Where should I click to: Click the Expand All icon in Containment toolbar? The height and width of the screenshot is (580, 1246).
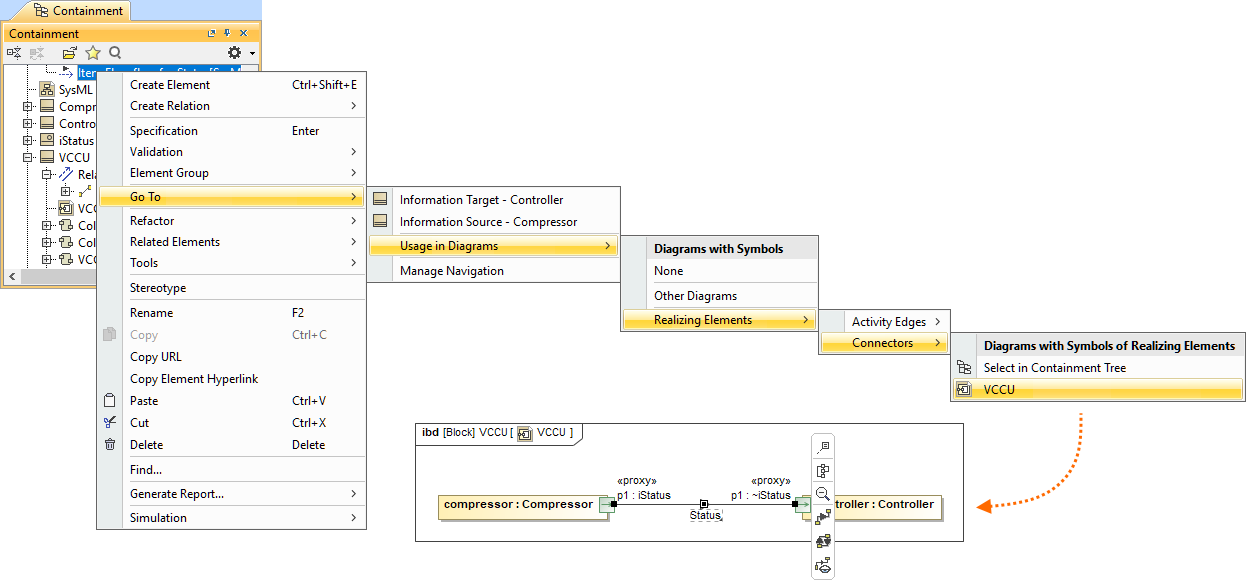[x=15, y=53]
